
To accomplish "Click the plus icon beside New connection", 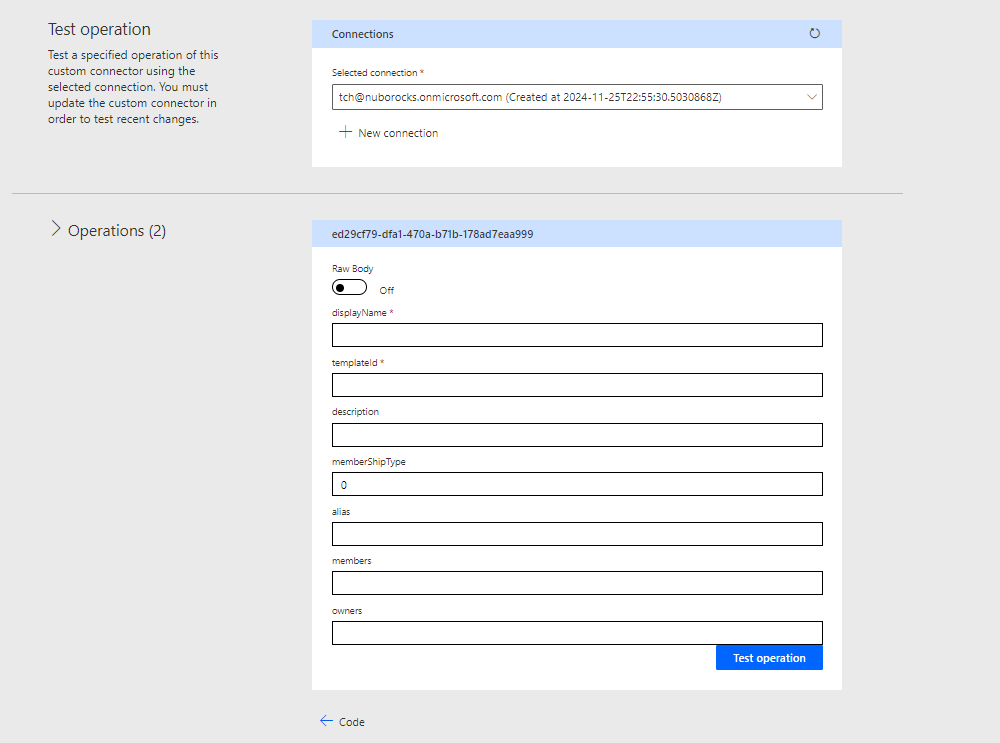I will tap(344, 132).
